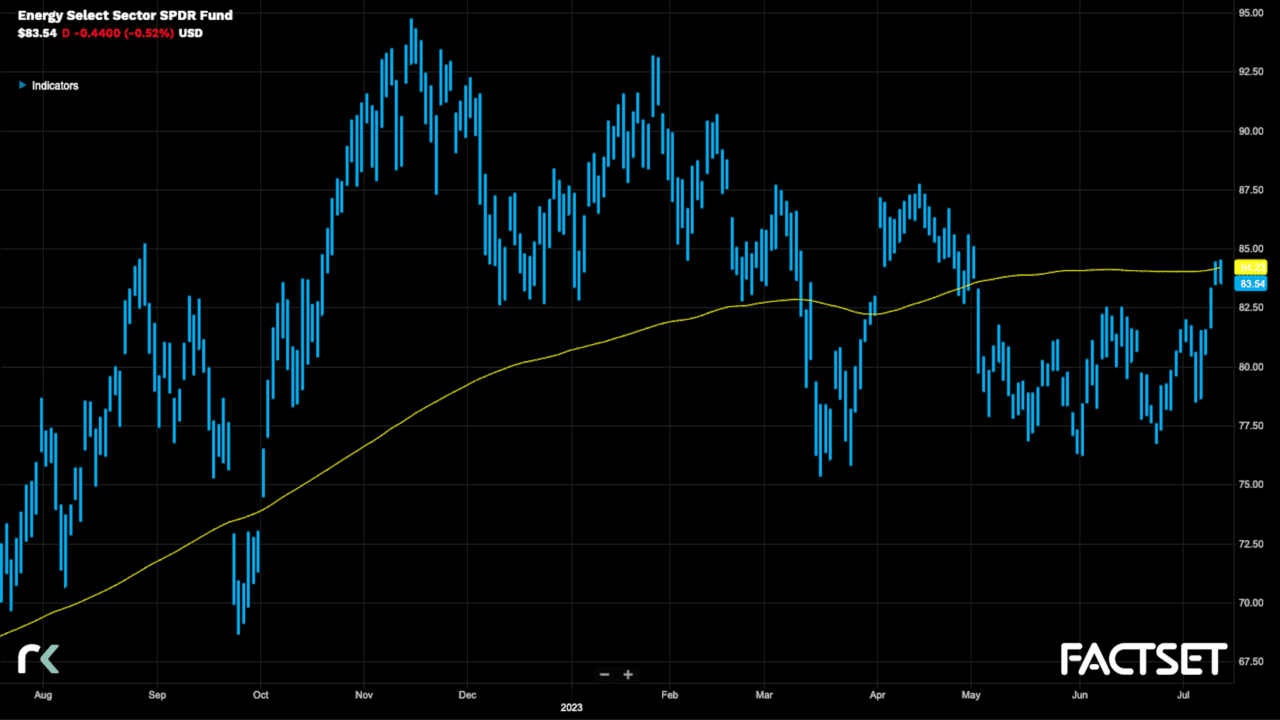Click the Energy Select Sector SPDR Fund title
This screenshot has height=720, width=1280.
coord(125,16)
